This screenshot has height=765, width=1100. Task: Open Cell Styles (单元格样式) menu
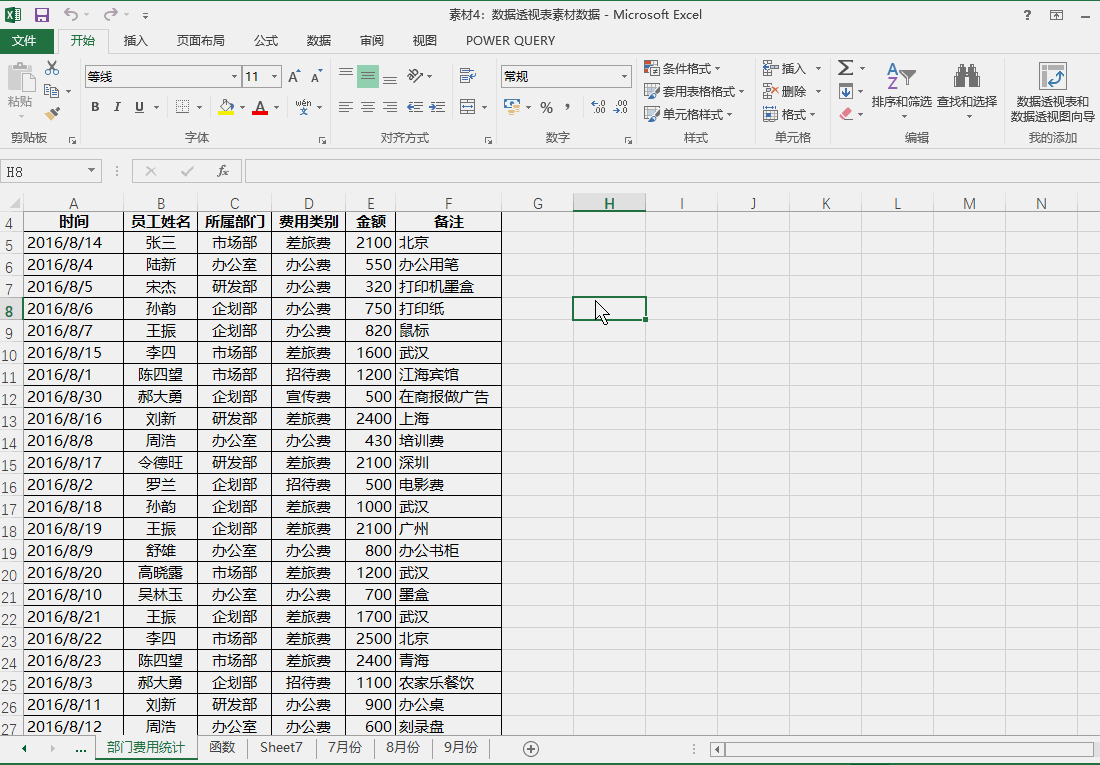(689, 114)
